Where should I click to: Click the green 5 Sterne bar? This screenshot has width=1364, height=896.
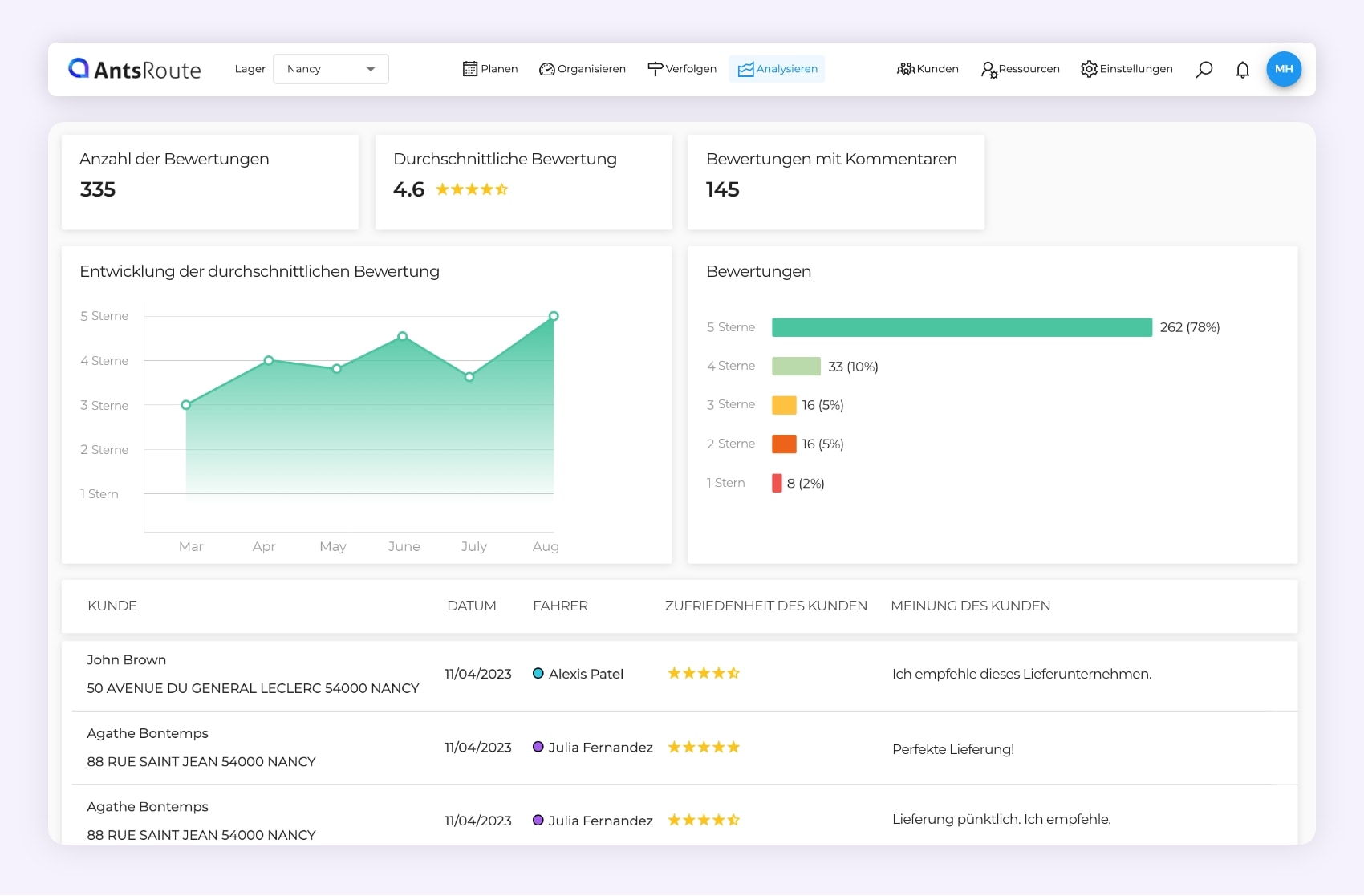(961, 327)
